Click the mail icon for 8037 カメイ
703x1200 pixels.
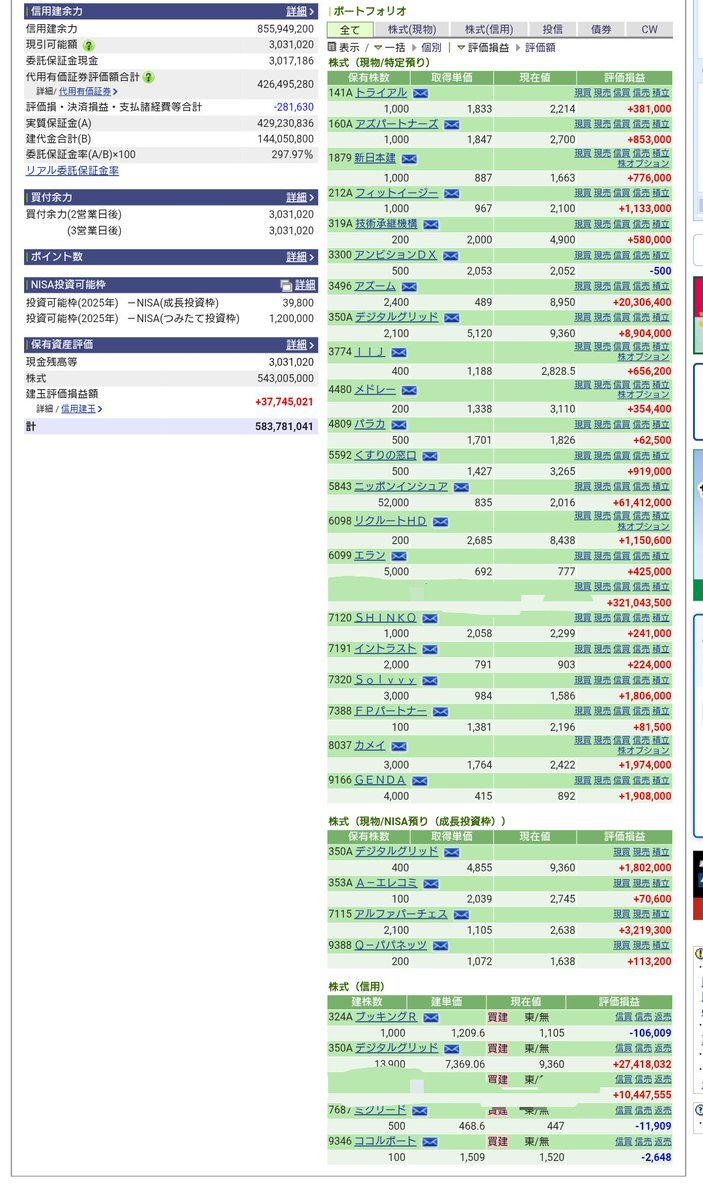coord(399,745)
